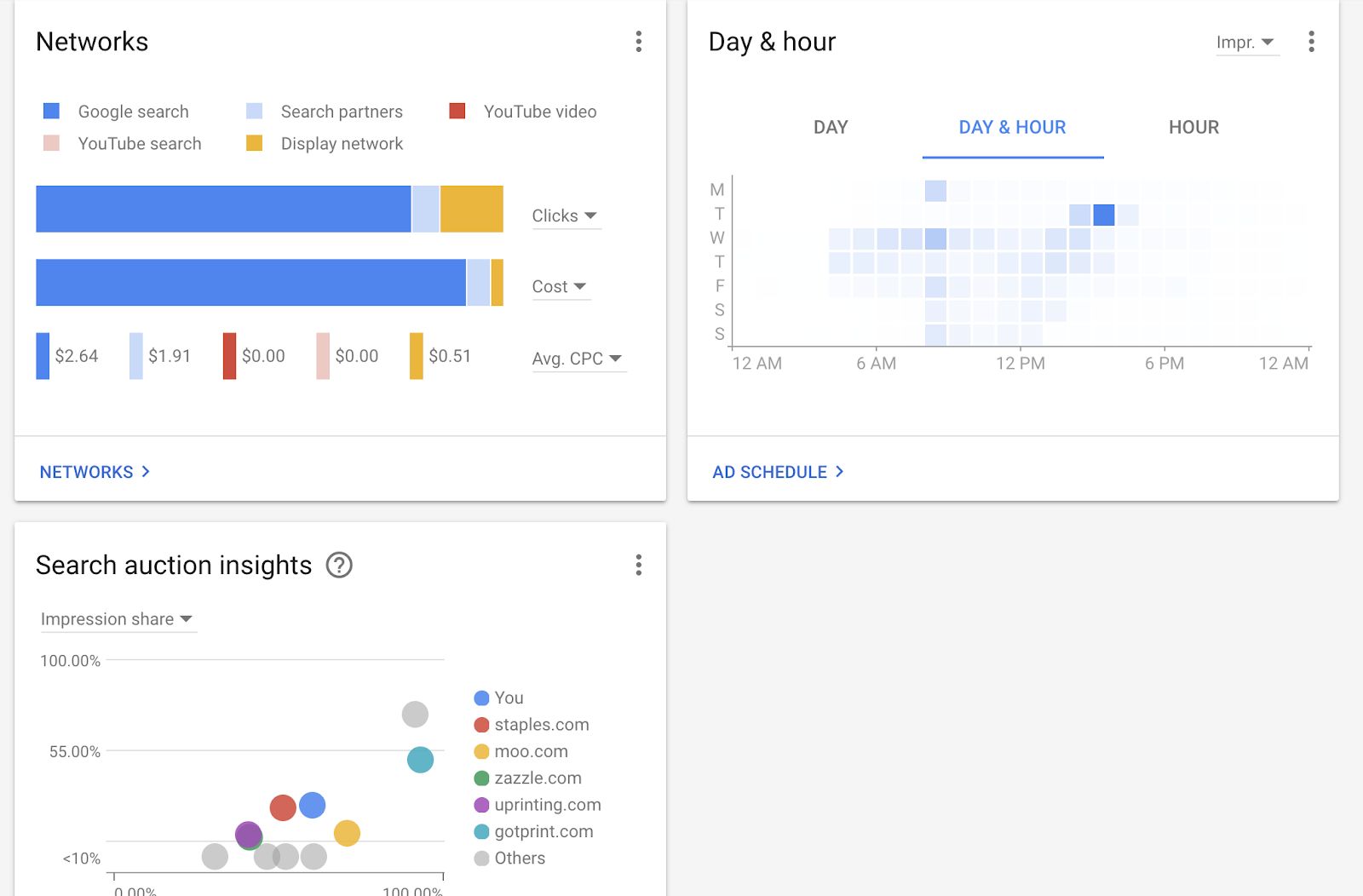This screenshot has width=1363, height=896.
Task: Click the 'You' legend entry
Action: click(x=499, y=698)
